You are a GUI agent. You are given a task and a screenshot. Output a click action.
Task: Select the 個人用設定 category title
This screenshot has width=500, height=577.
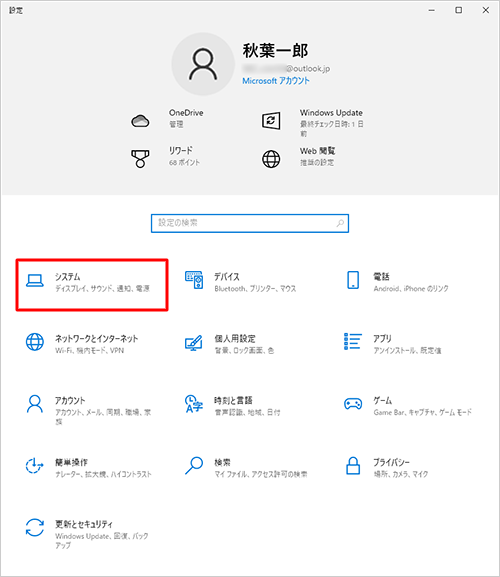coord(235,338)
